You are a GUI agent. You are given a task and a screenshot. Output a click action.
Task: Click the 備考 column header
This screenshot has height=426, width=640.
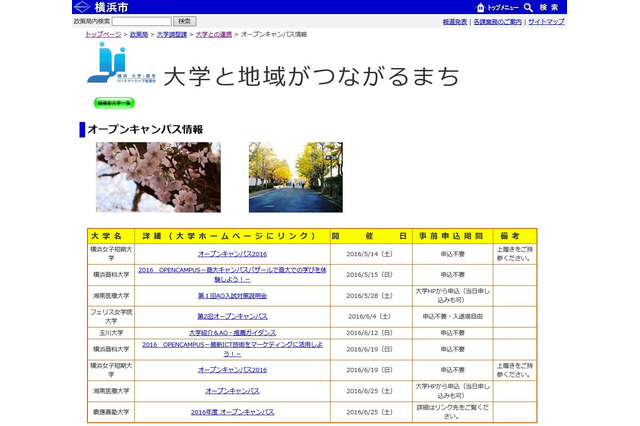pyautogui.click(x=515, y=236)
